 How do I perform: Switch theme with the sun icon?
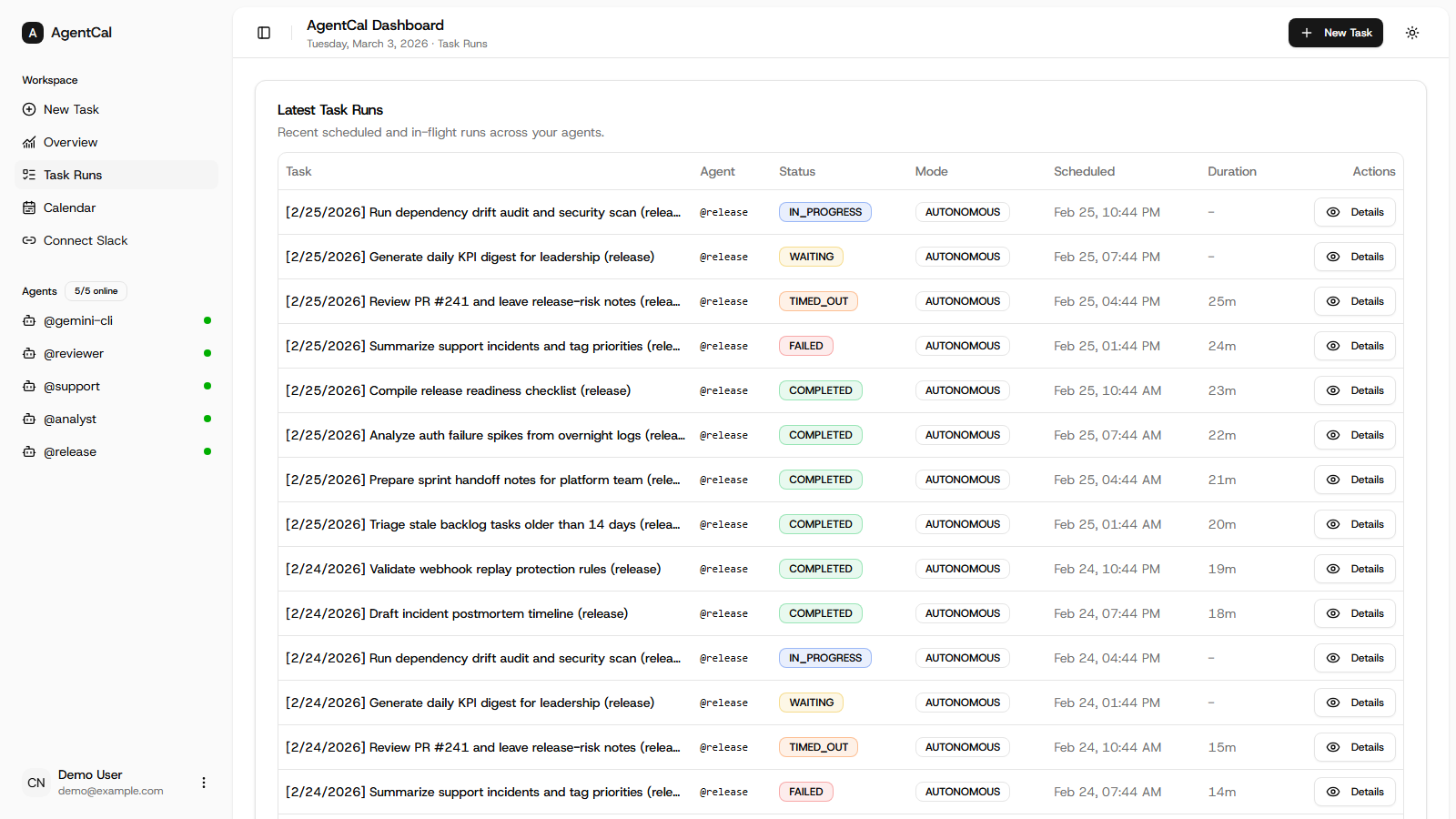click(x=1412, y=33)
